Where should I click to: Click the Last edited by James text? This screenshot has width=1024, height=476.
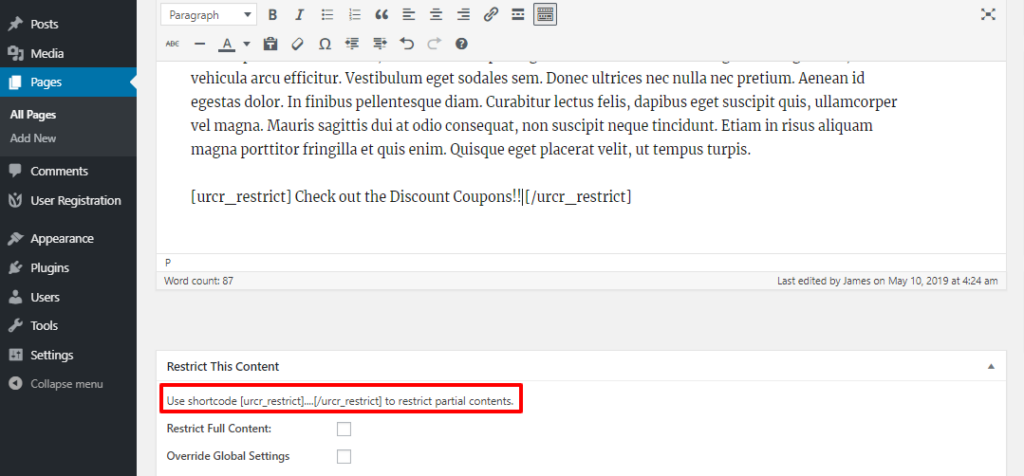[887, 281]
